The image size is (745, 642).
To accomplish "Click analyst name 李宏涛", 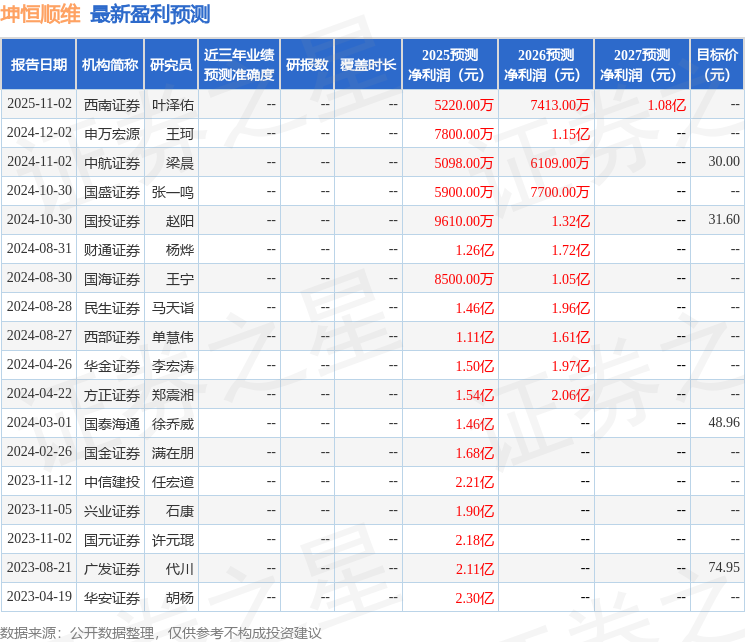I will (172, 366).
